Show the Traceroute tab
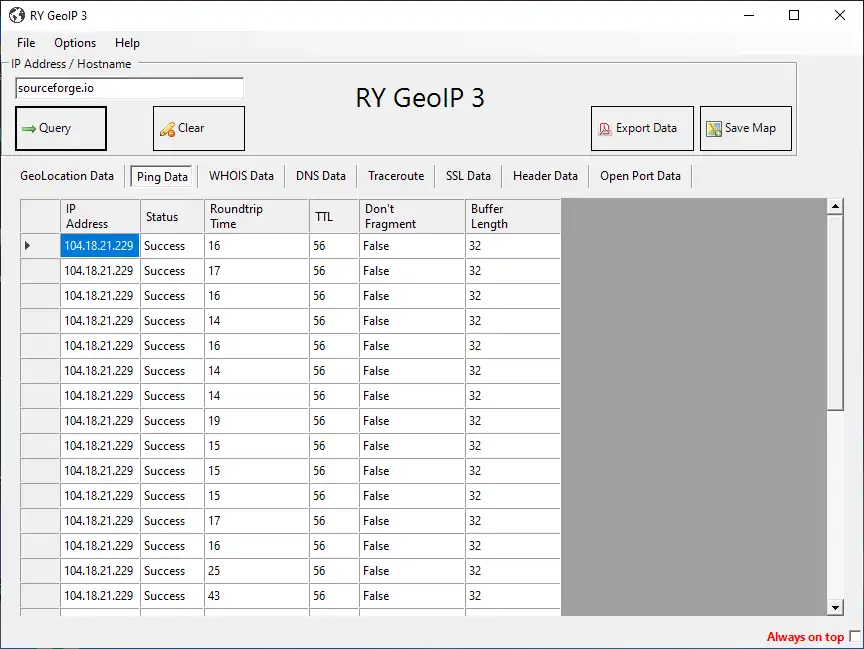The height and width of the screenshot is (649, 864). [396, 176]
